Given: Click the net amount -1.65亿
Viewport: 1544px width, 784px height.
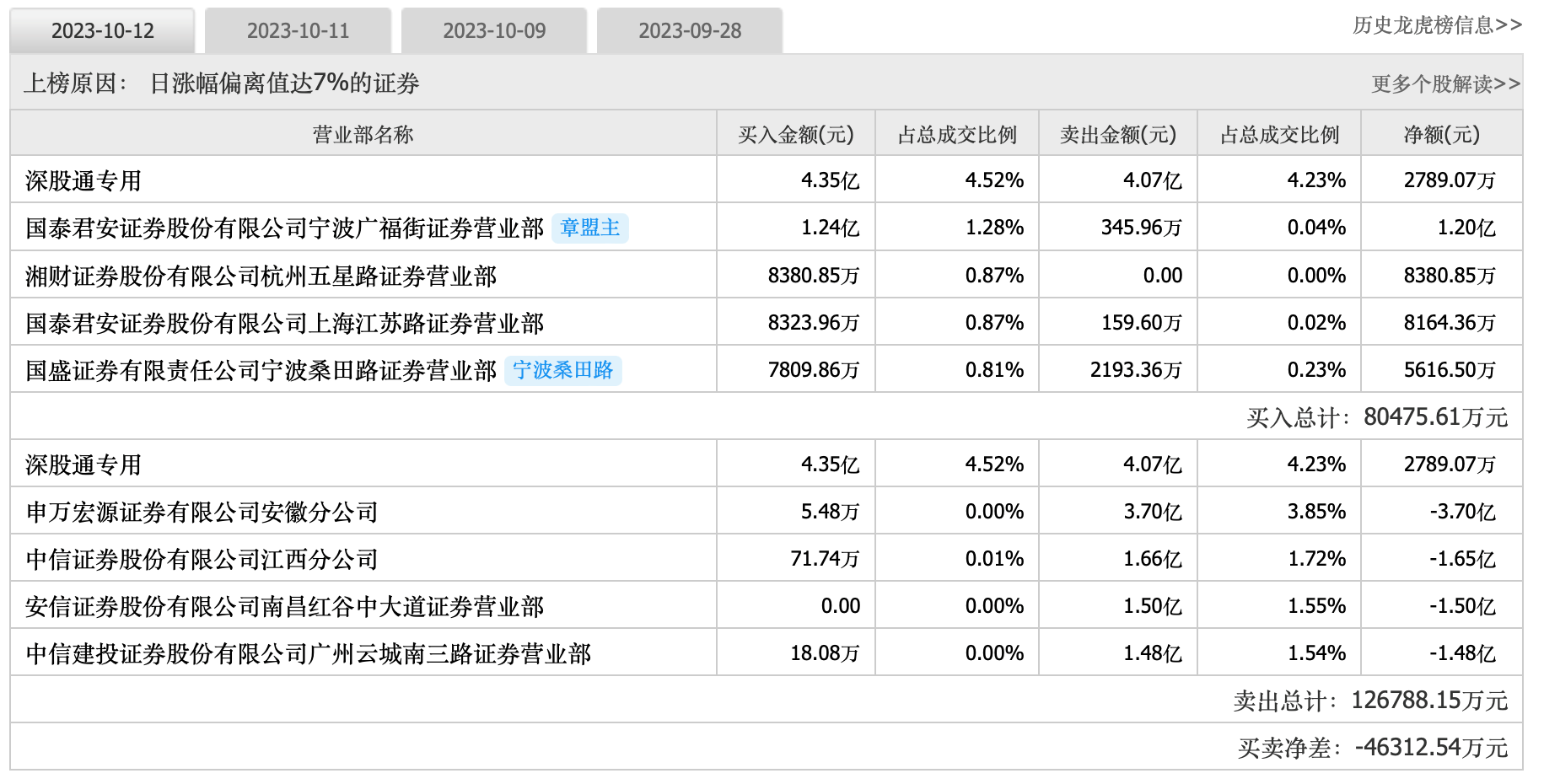Looking at the screenshot, I should tap(1463, 559).
